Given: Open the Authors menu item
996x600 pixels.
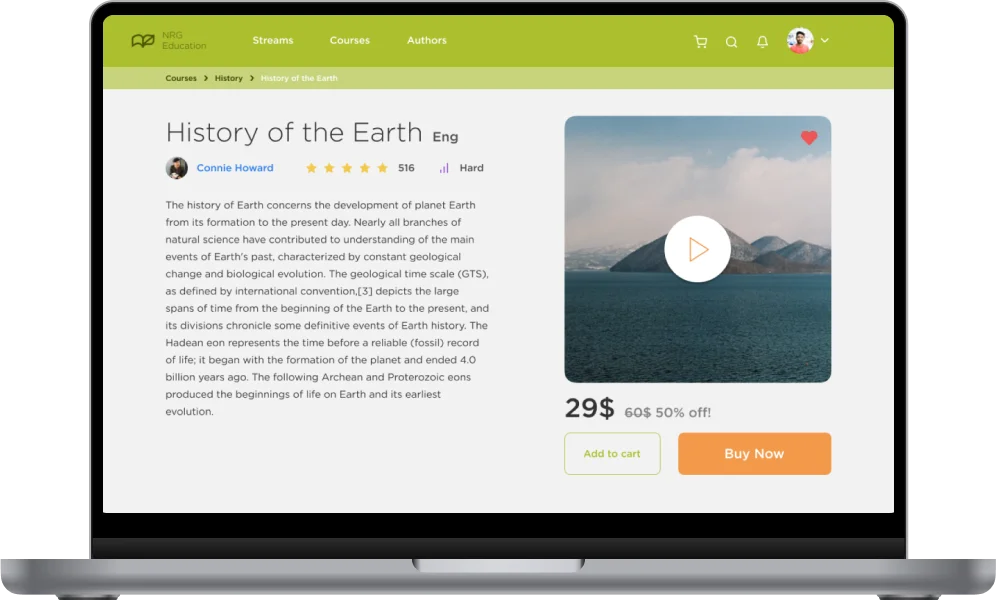Looking at the screenshot, I should tap(427, 40).
